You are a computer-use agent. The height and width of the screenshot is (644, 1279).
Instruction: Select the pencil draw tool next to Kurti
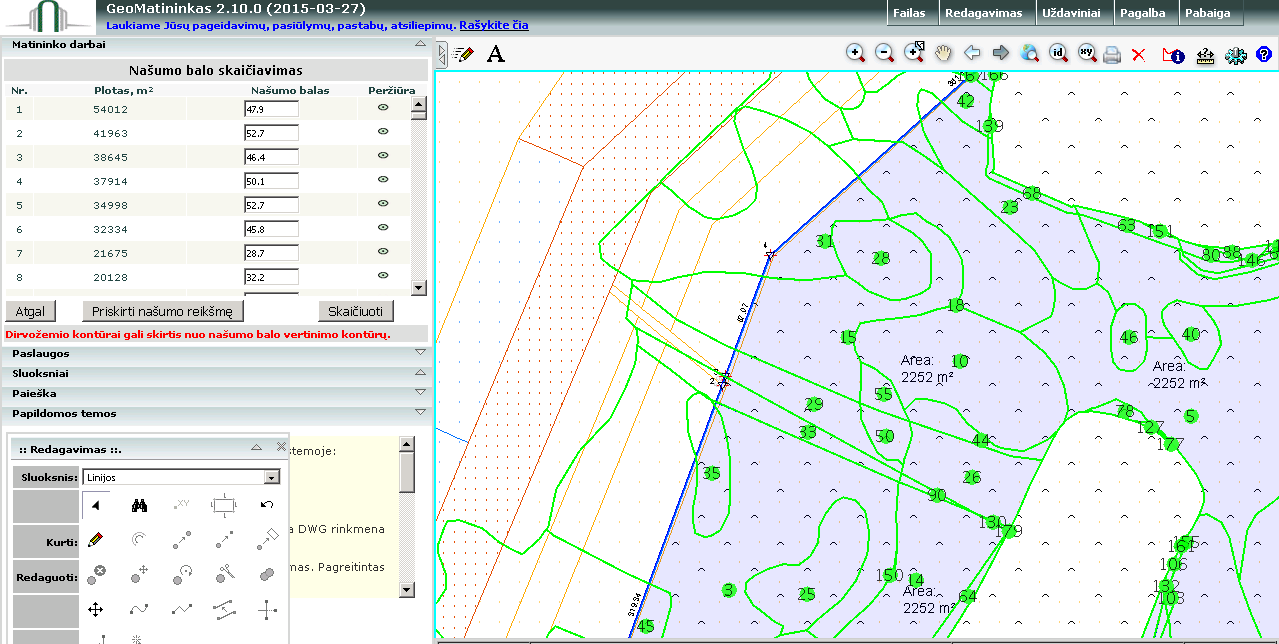96,540
